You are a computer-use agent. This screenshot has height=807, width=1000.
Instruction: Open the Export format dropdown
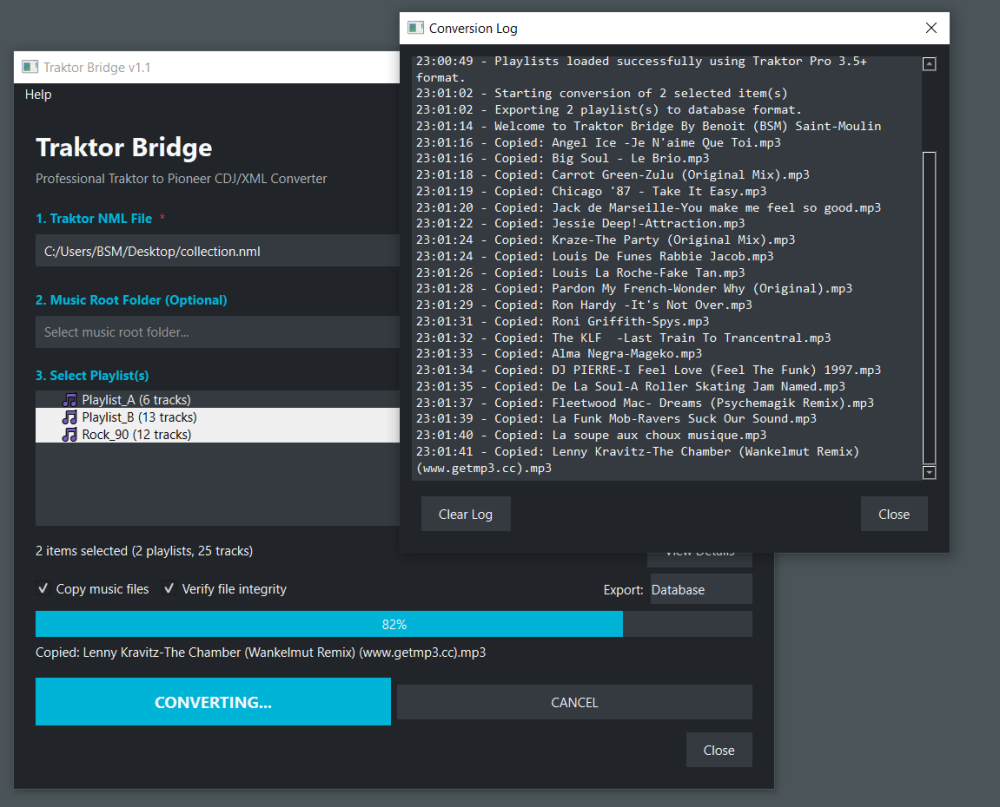(x=701, y=589)
